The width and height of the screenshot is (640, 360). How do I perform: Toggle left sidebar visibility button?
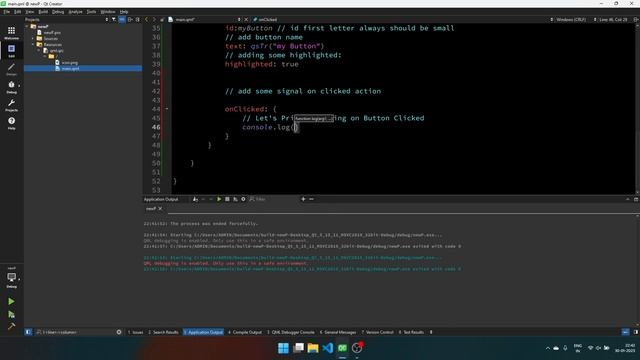28,332
